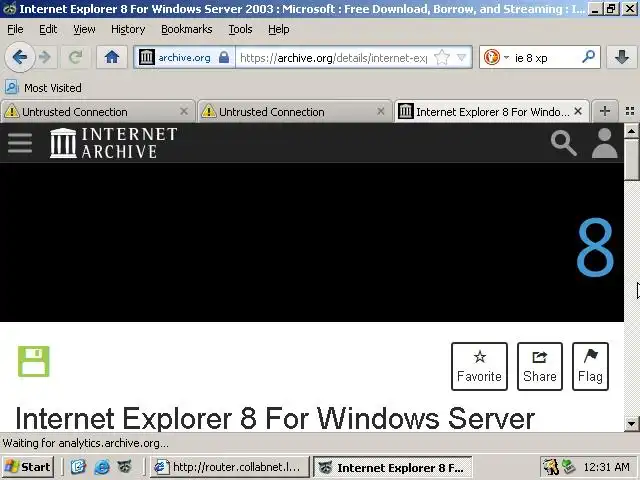
Task: Open the Windows Start menu
Action: point(28,467)
